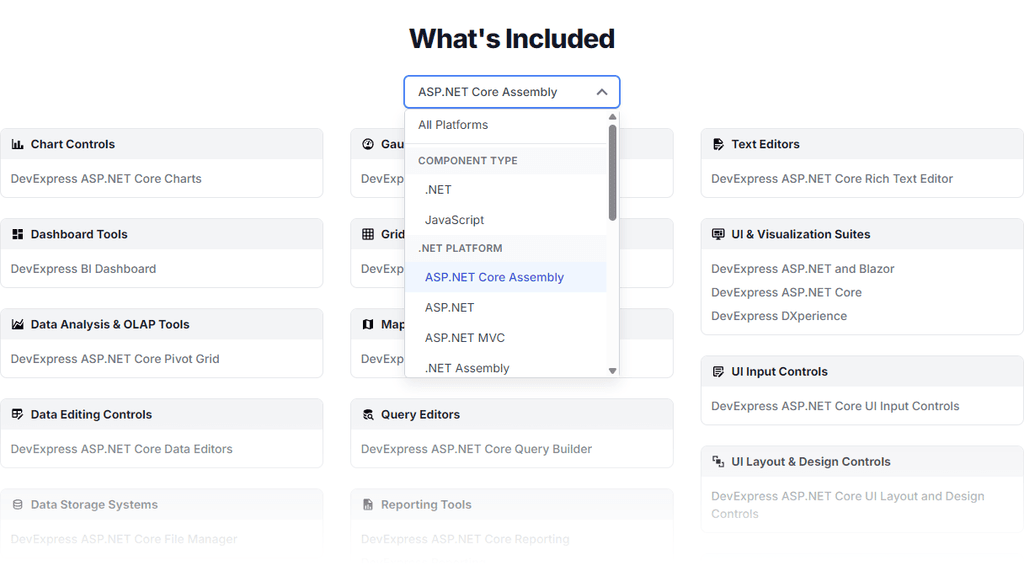This screenshot has width=1024, height=566.
Task: Click the Query Editors heading
Action: pyautogui.click(x=421, y=415)
